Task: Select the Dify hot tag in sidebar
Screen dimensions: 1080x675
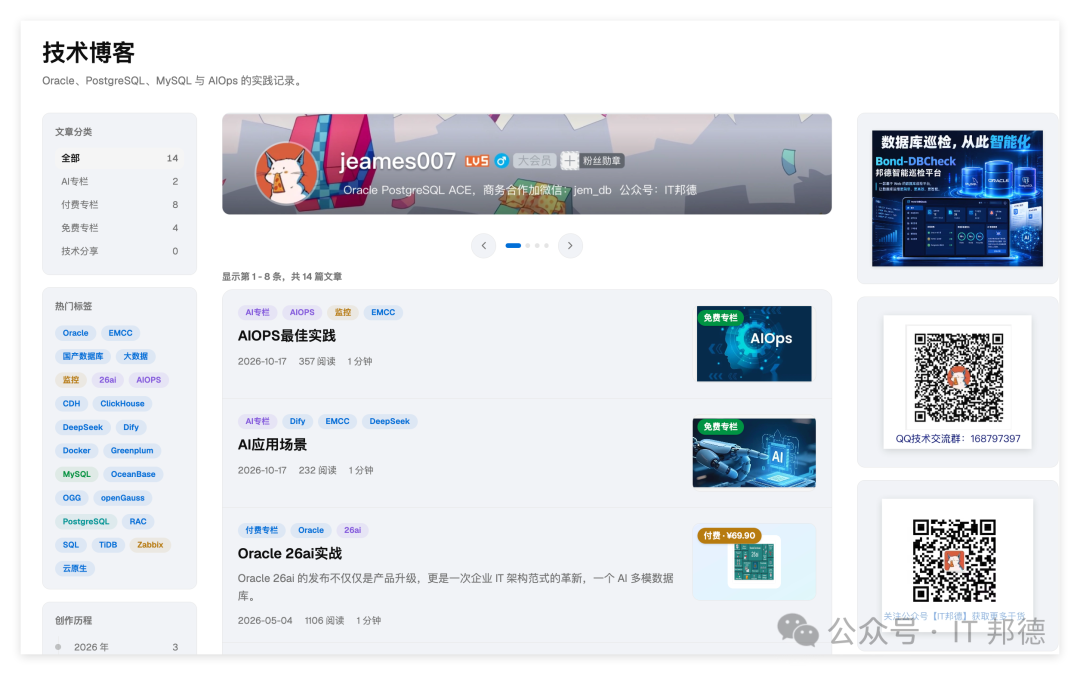Action: coord(131,427)
